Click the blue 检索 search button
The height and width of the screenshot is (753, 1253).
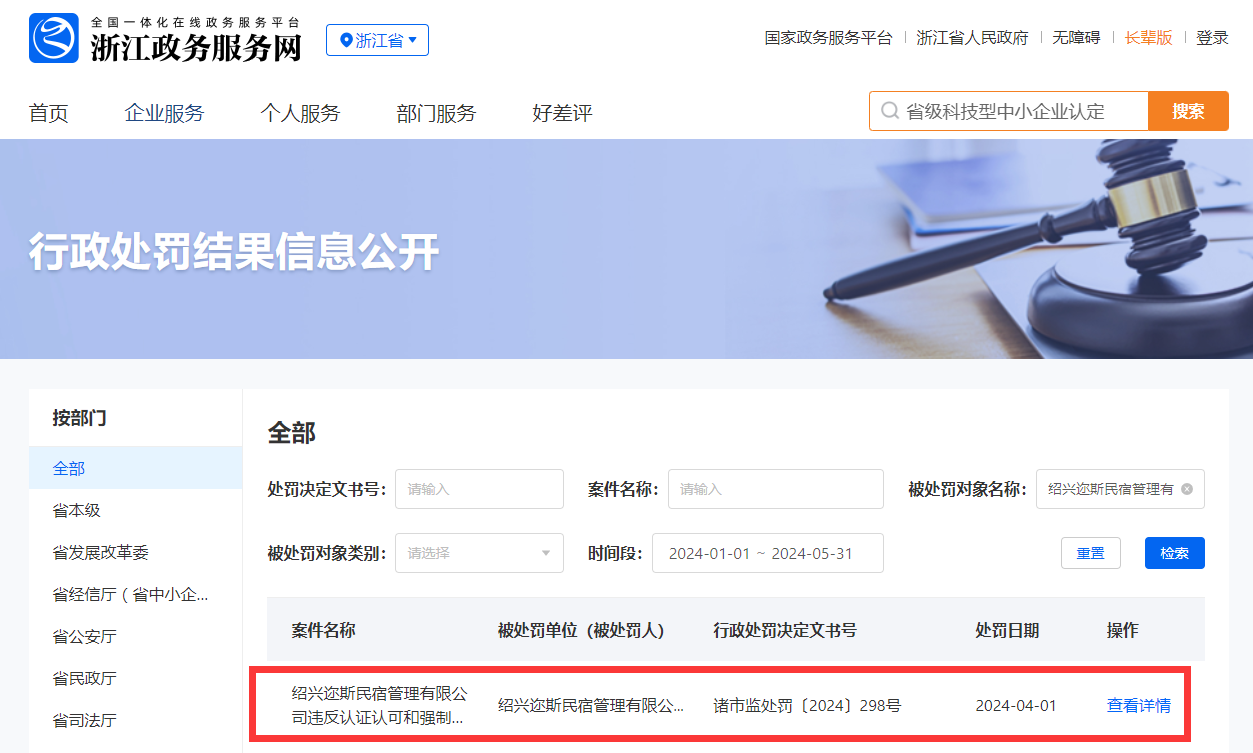click(x=1174, y=553)
